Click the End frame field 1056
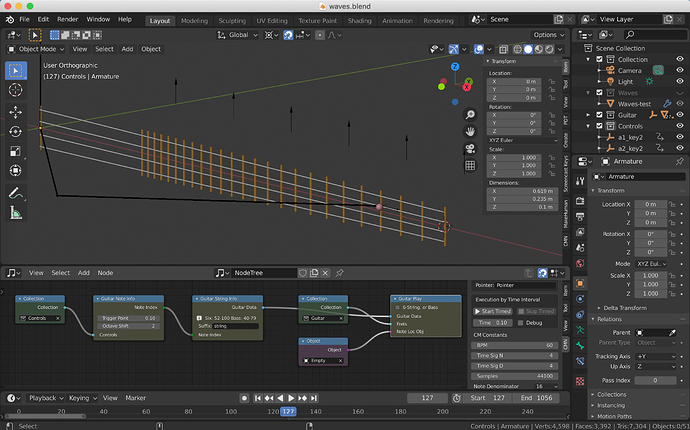Screen dimensions: 690x430 [x=536, y=398]
